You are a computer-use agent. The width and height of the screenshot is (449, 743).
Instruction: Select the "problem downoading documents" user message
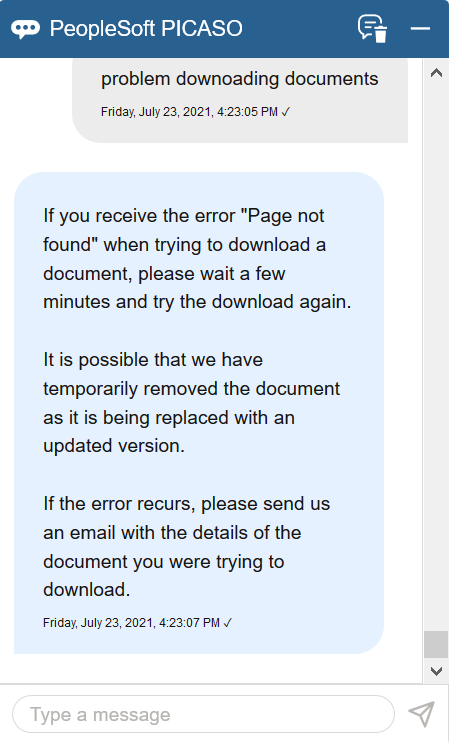click(240, 79)
